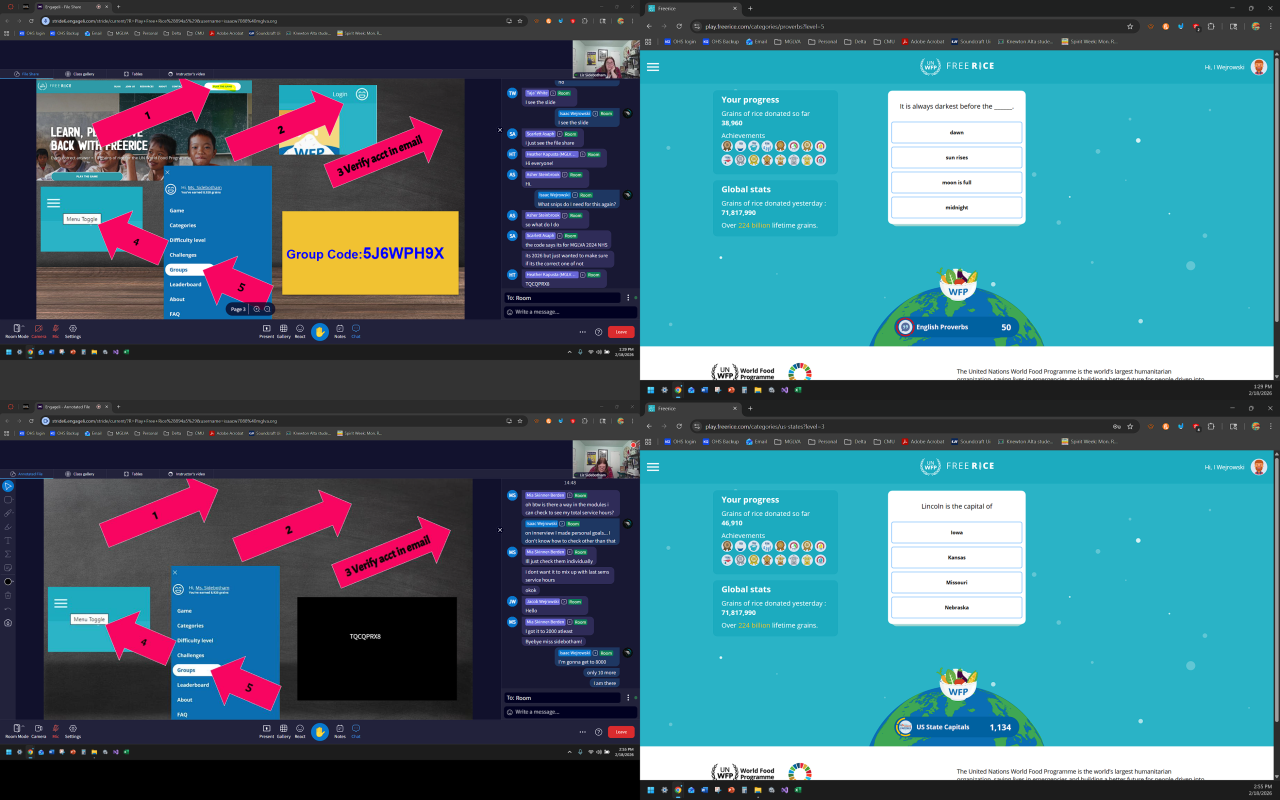The image size is (1280, 800).
Task: Toggle Room Mode in bottom Engageli window
Action: click(17, 730)
